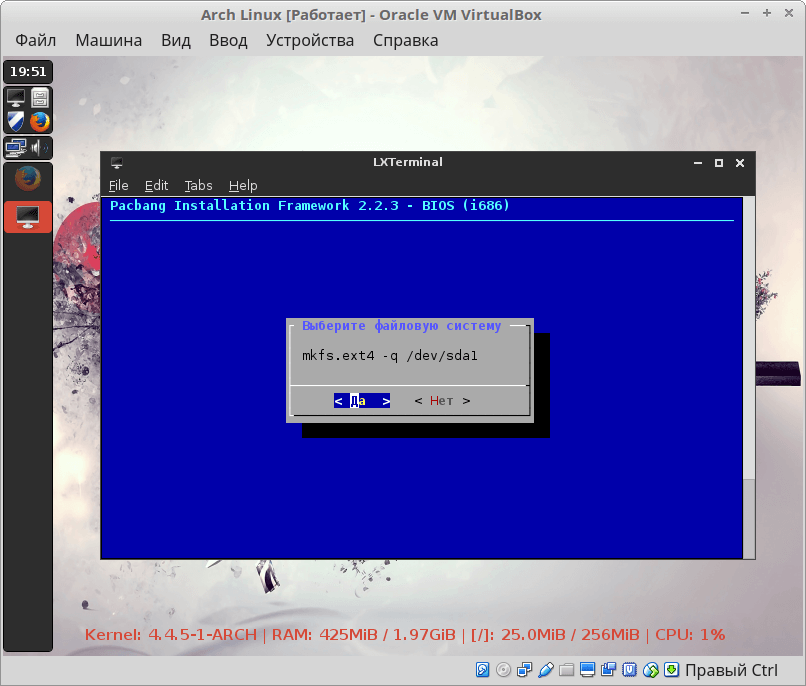Click the VirtualBox hard disk status icon
The image size is (806, 686).
pos(483,669)
